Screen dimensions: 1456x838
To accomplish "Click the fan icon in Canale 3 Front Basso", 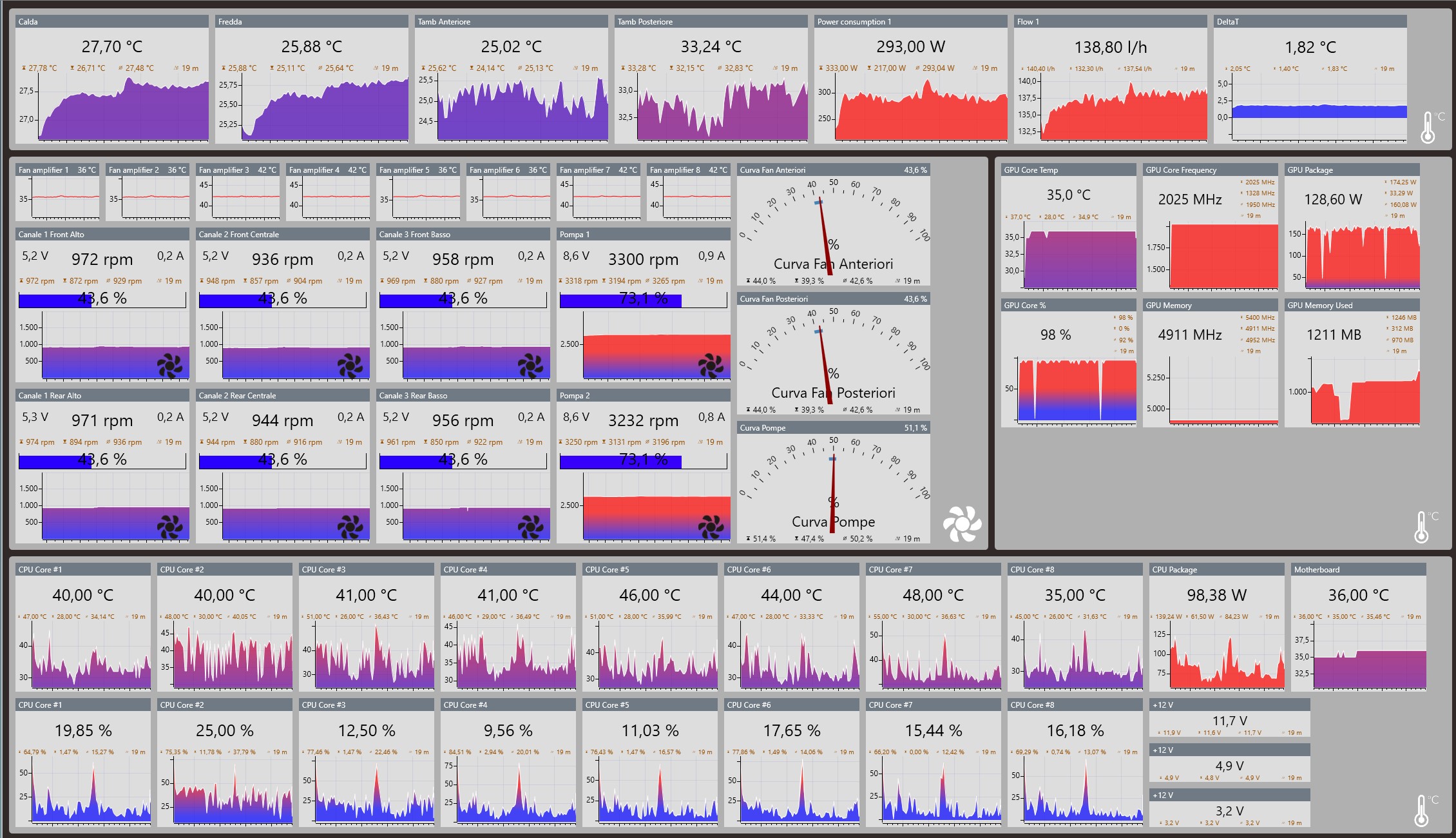I will 530,365.
